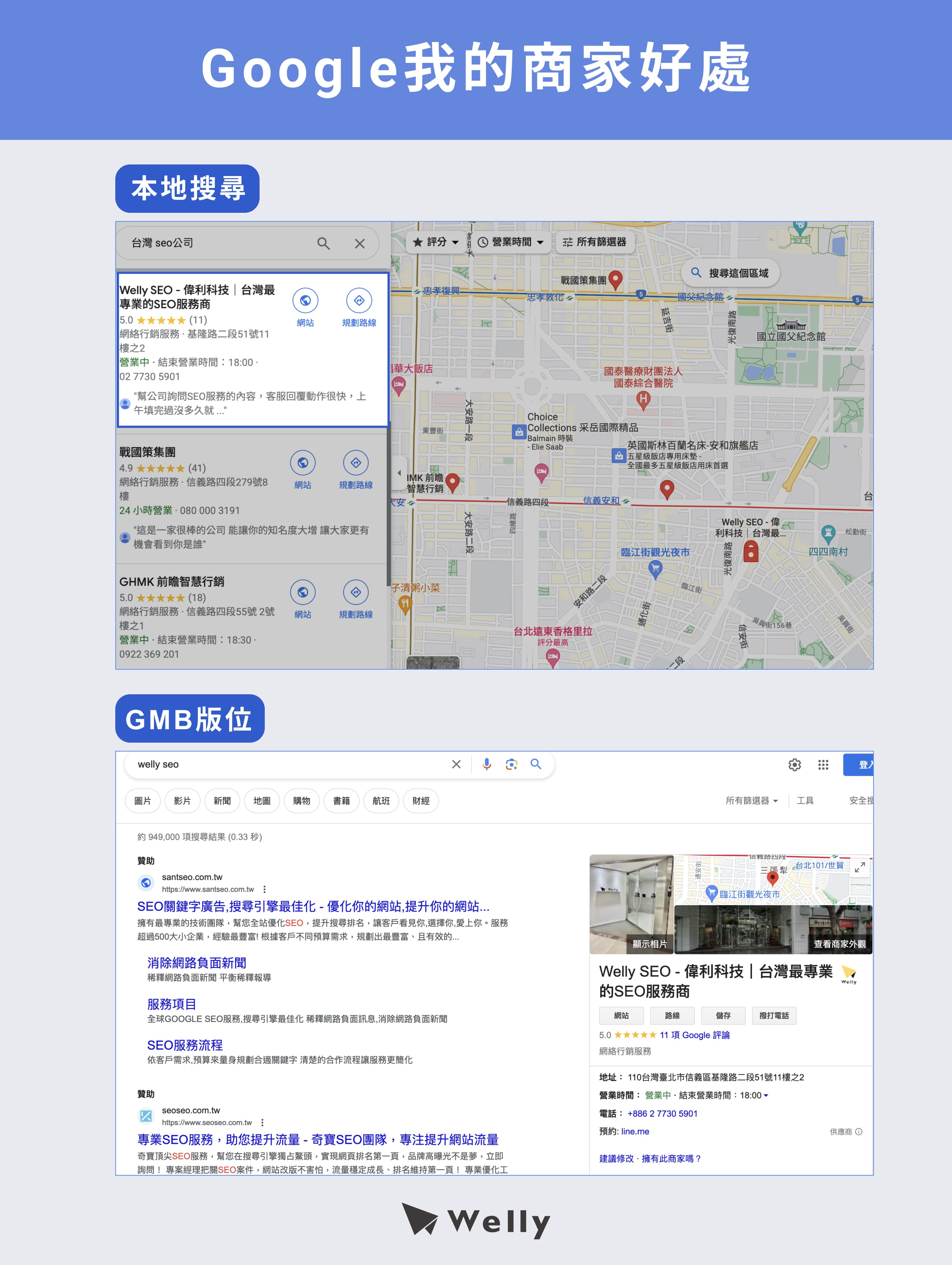The width and height of the screenshot is (952, 1265).
Task: Click the 四四南村 landmark marker
Action: (828, 534)
